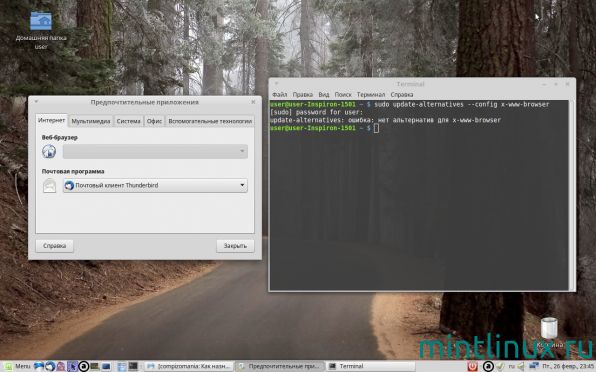596x372 pixels.
Task: Switch to the Вспомогательные технологии tab
Action: tap(210, 121)
